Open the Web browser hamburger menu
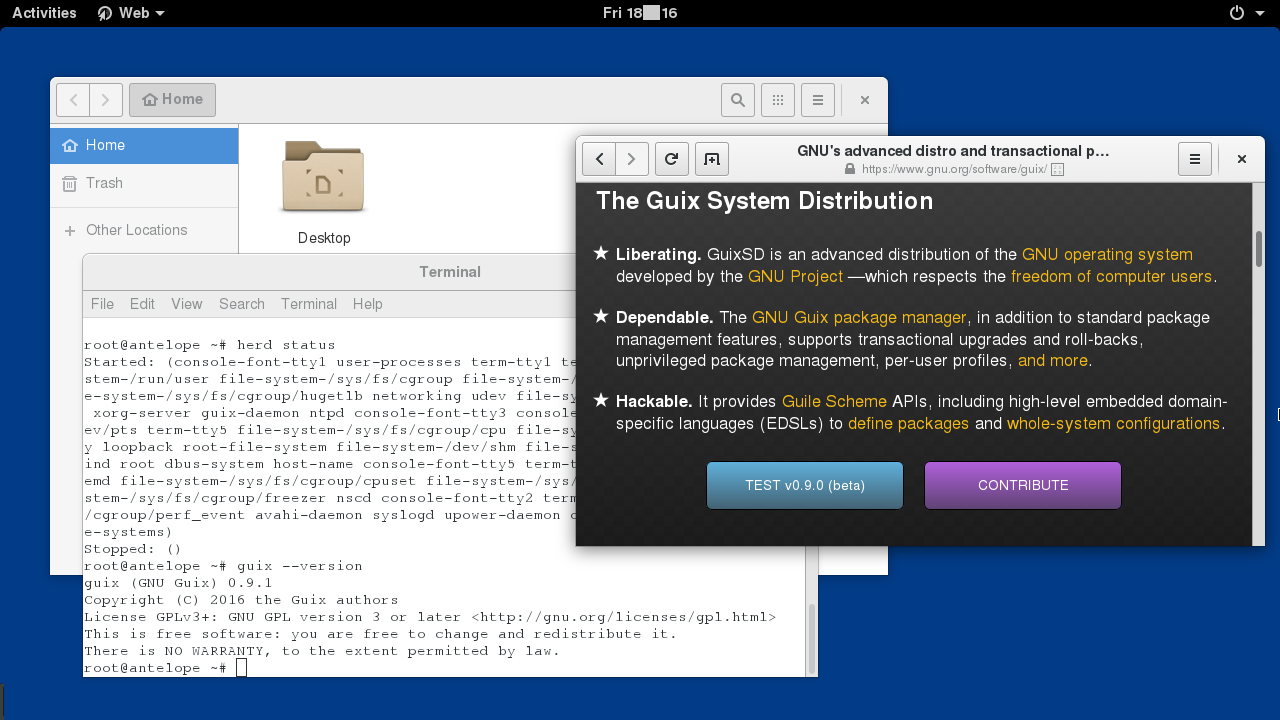Viewport: 1280px width, 720px height. [x=1195, y=159]
